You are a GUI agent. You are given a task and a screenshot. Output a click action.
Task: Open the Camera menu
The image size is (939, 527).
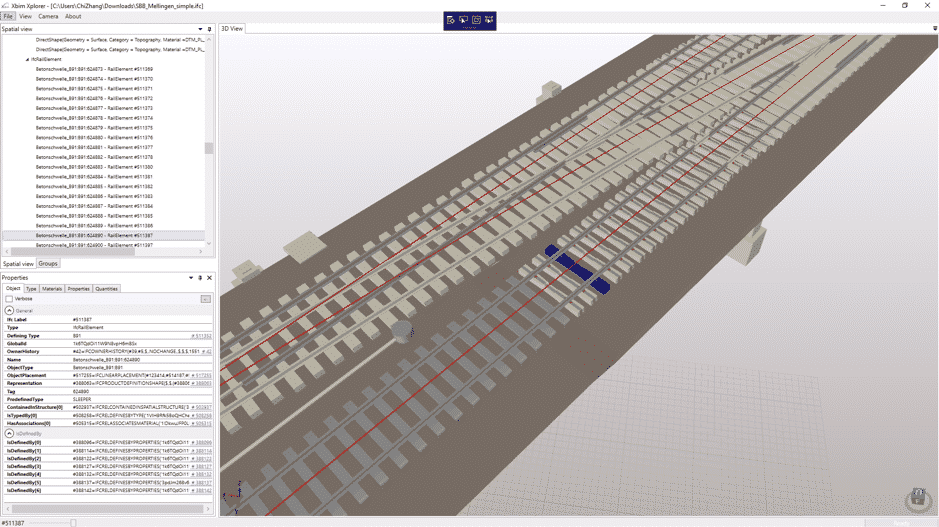point(48,16)
